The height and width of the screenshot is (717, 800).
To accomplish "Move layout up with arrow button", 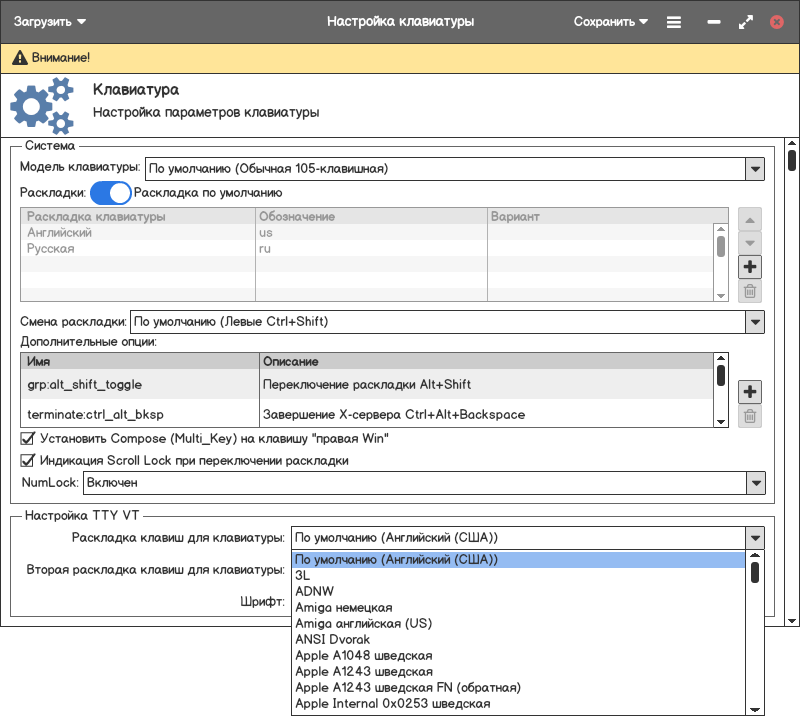I will point(750,218).
